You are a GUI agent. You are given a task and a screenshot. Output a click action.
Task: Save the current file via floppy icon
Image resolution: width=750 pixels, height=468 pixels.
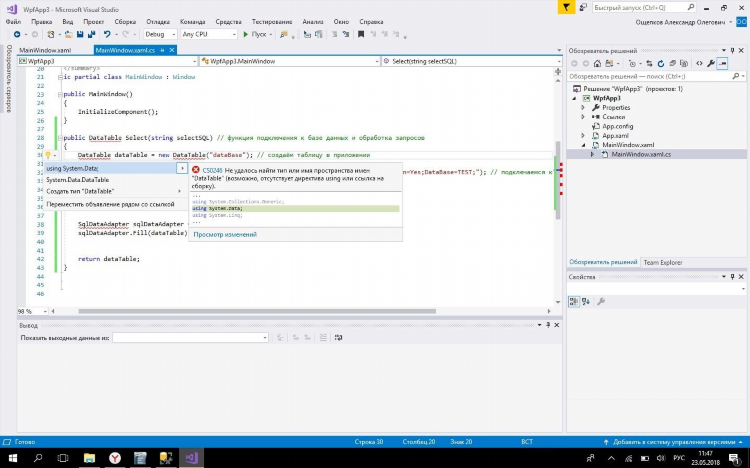click(x=80, y=34)
